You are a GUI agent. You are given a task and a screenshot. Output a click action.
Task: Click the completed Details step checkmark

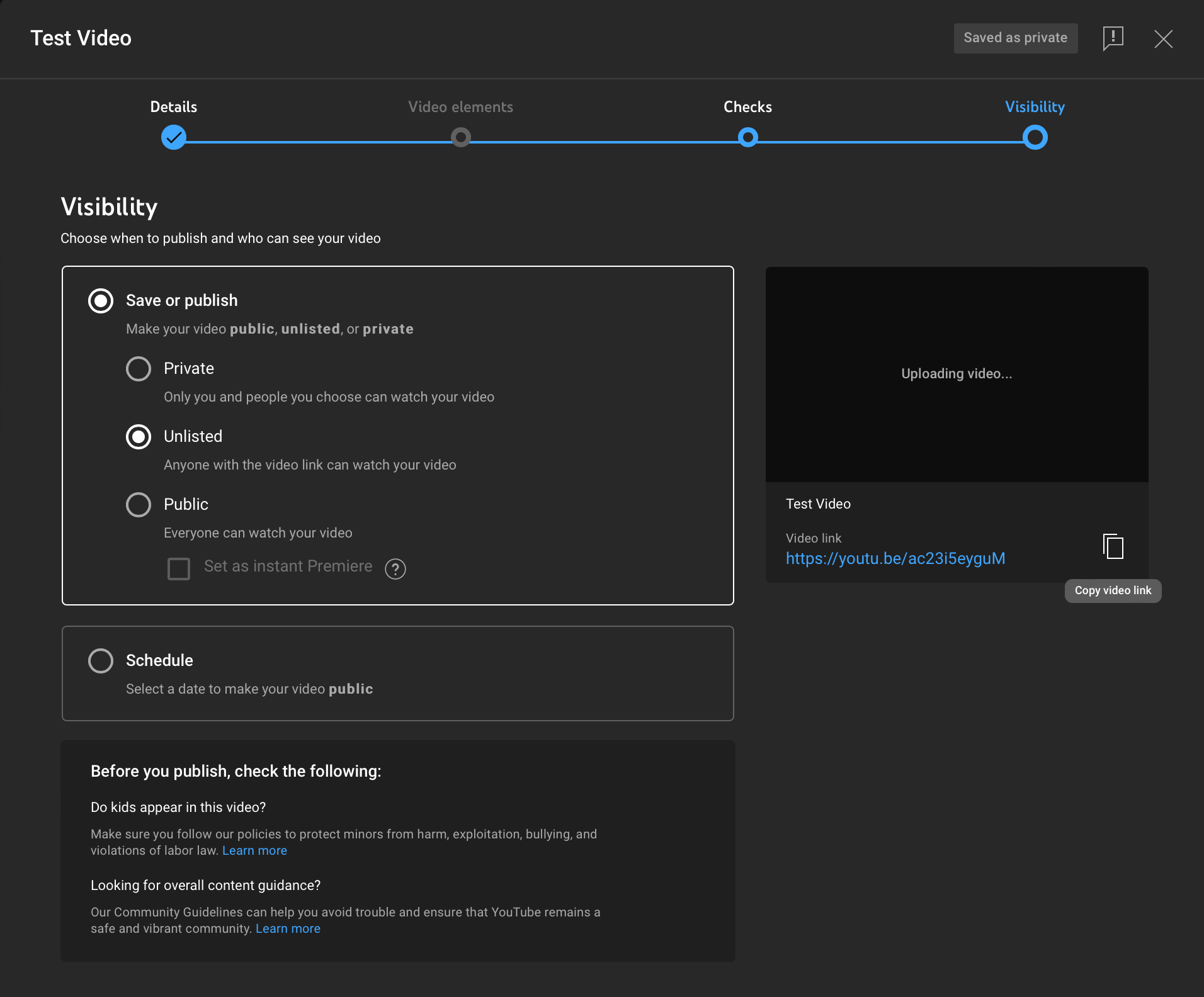174,137
